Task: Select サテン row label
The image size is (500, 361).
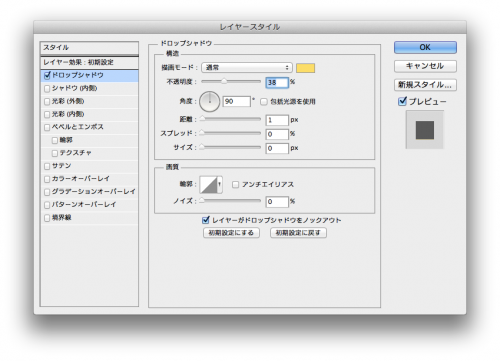Action: [x=61, y=166]
